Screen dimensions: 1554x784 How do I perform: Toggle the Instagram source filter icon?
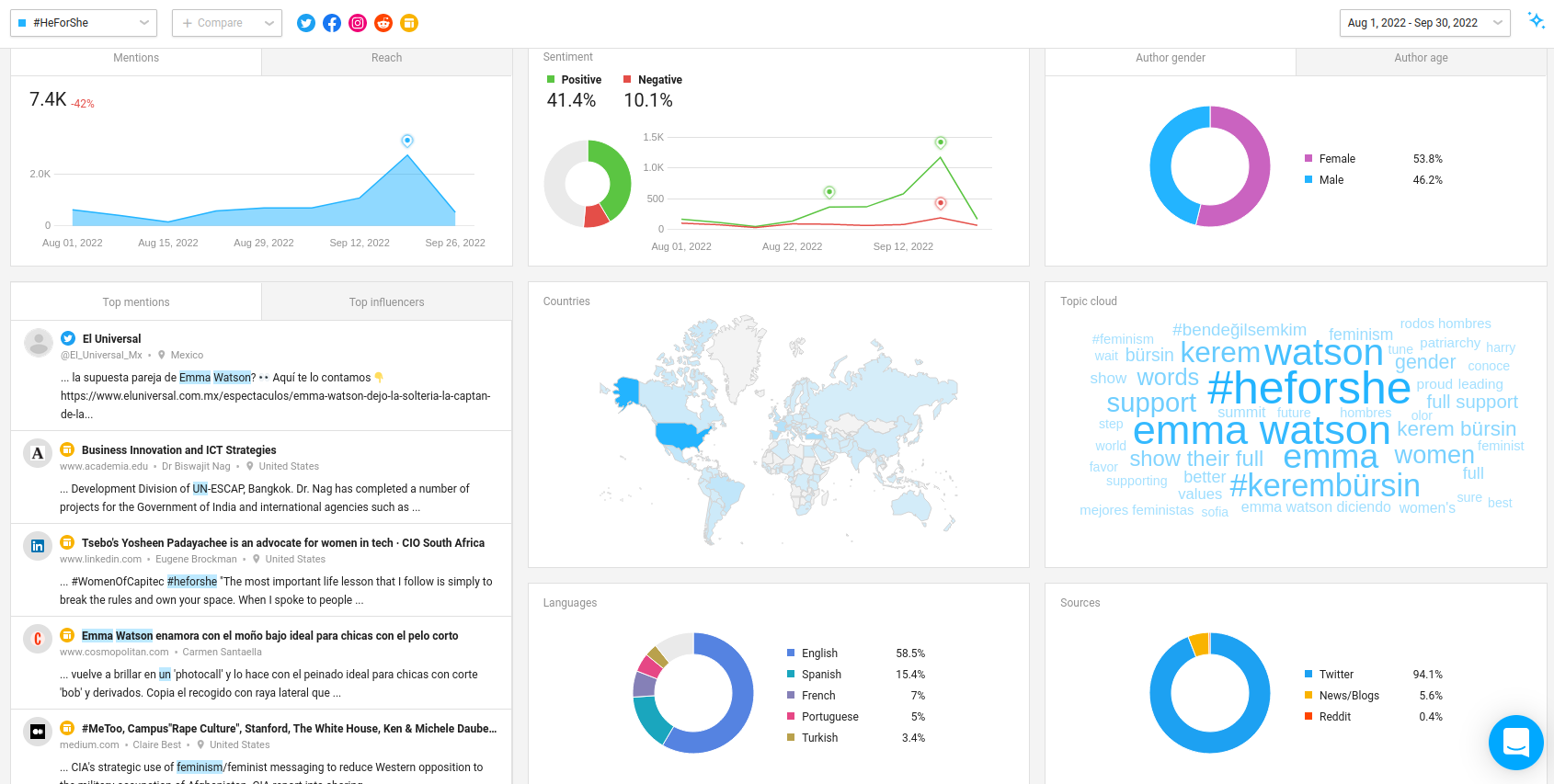click(358, 23)
